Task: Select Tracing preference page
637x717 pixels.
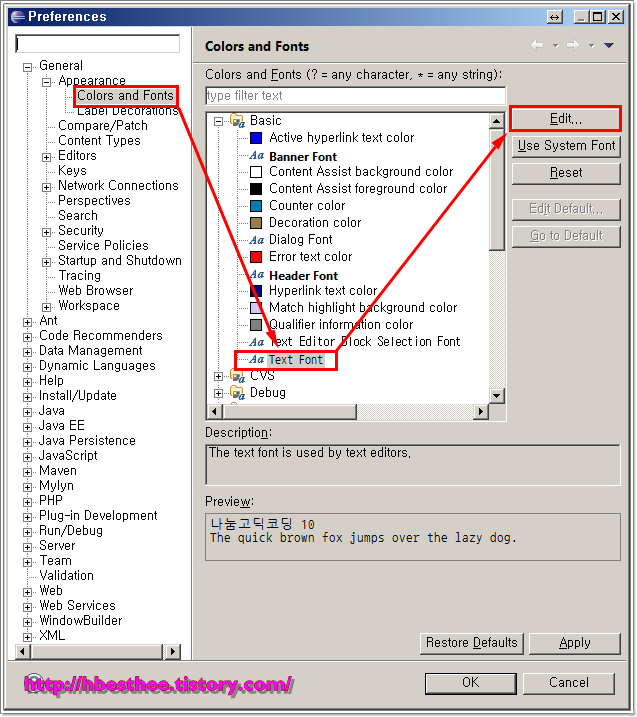Action: coord(80,276)
